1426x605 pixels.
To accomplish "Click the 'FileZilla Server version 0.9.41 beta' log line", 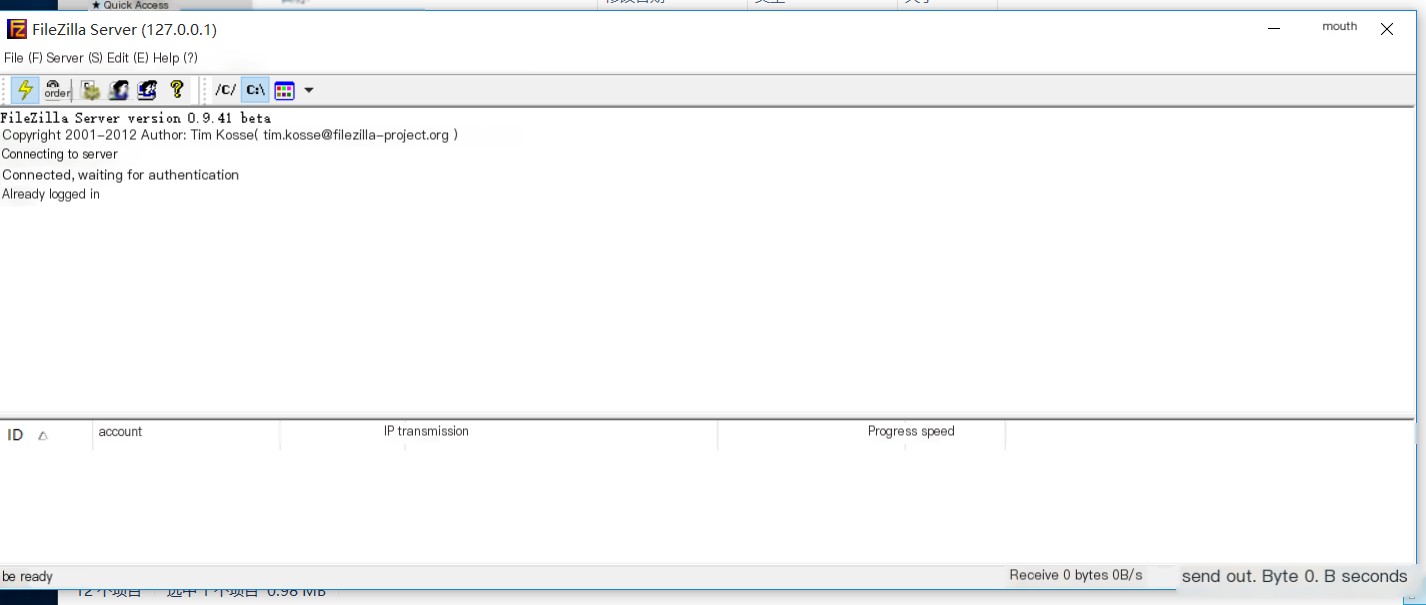I will coord(136,118).
